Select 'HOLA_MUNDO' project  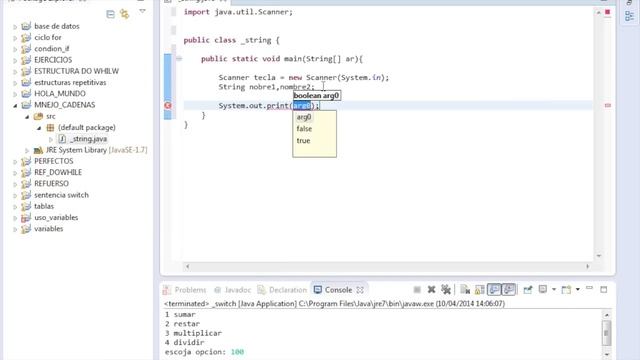pos(60,93)
